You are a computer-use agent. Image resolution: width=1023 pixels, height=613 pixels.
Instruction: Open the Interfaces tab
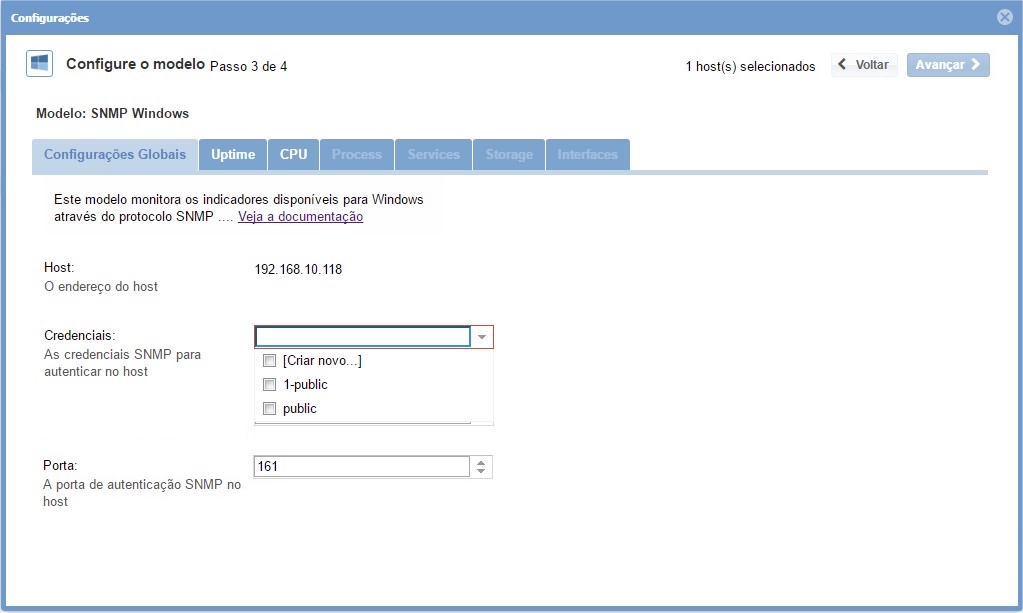click(587, 155)
